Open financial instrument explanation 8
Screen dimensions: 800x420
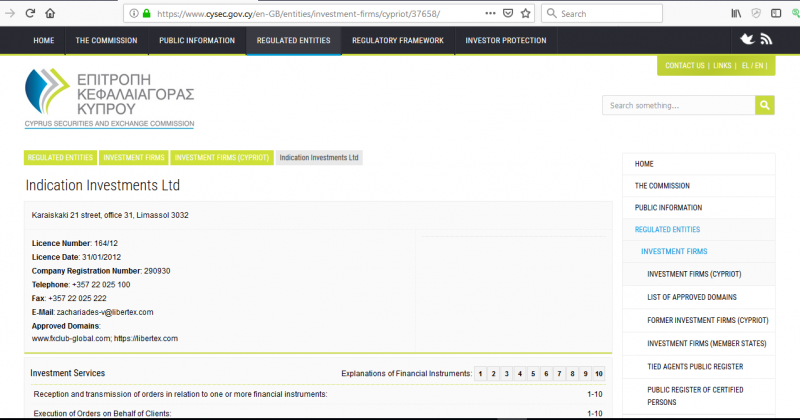click(572, 374)
